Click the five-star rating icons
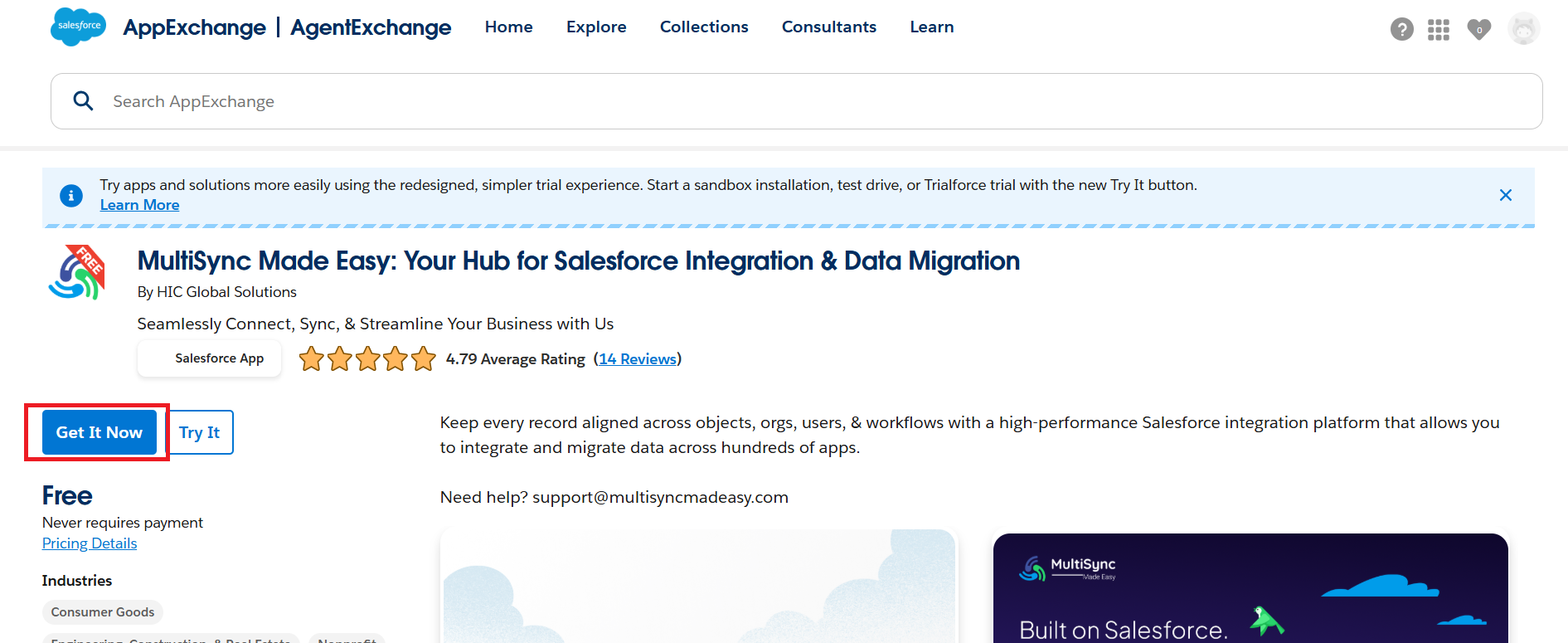1568x643 pixels. (x=367, y=358)
